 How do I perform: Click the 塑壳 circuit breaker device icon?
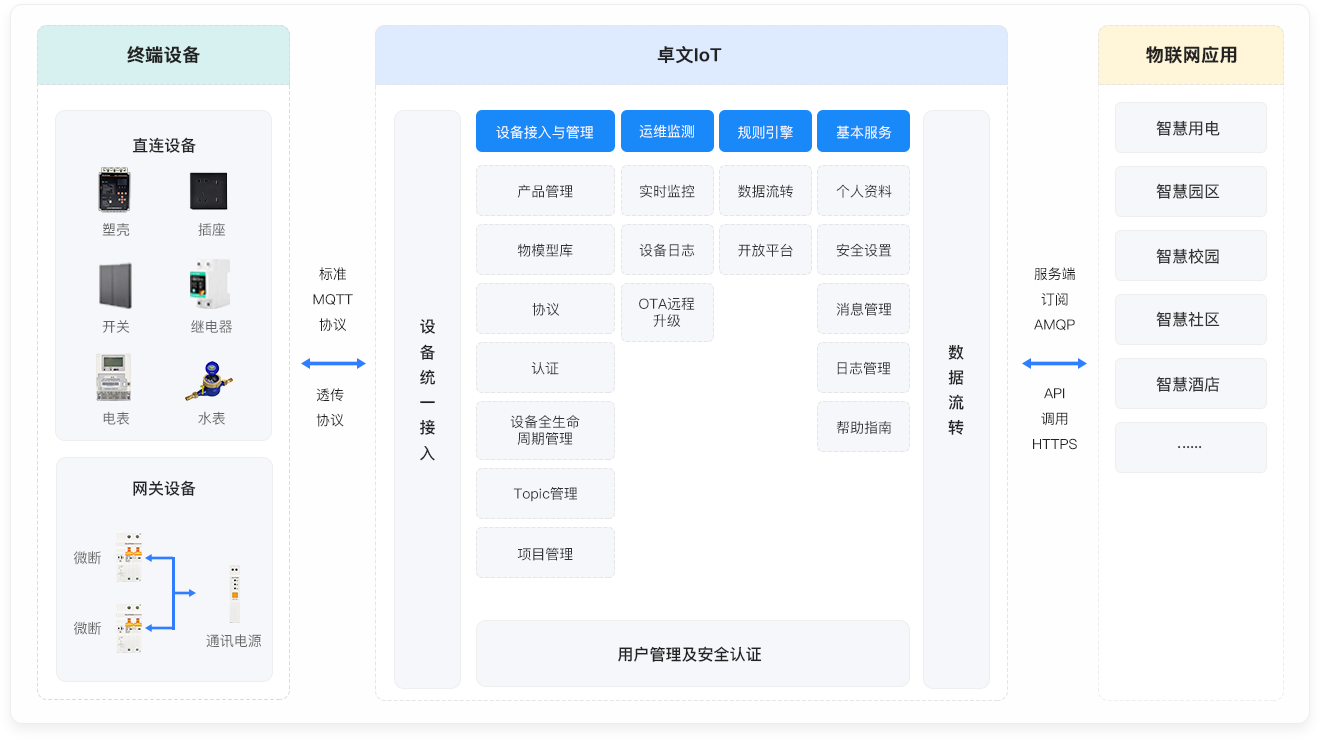coord(115,190)
